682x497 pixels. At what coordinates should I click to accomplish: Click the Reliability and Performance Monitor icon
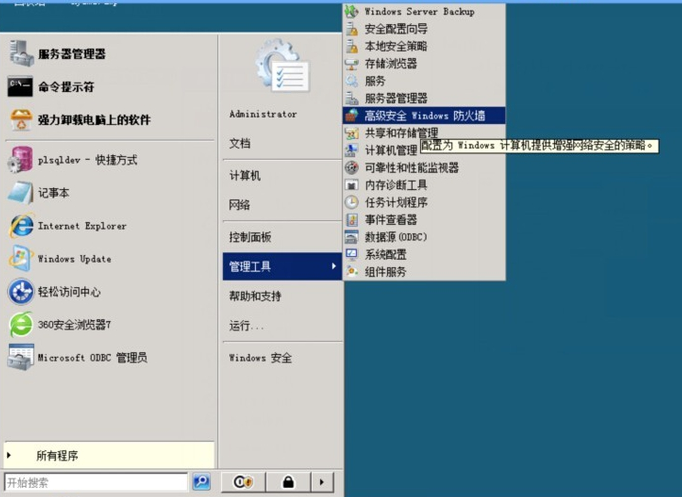[x=351, y=167]
